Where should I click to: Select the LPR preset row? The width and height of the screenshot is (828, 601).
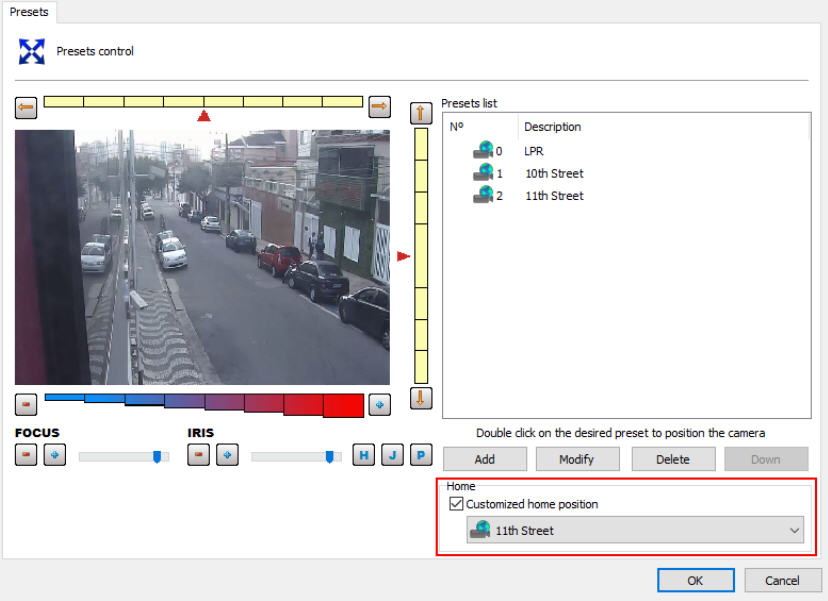[625, 151]
